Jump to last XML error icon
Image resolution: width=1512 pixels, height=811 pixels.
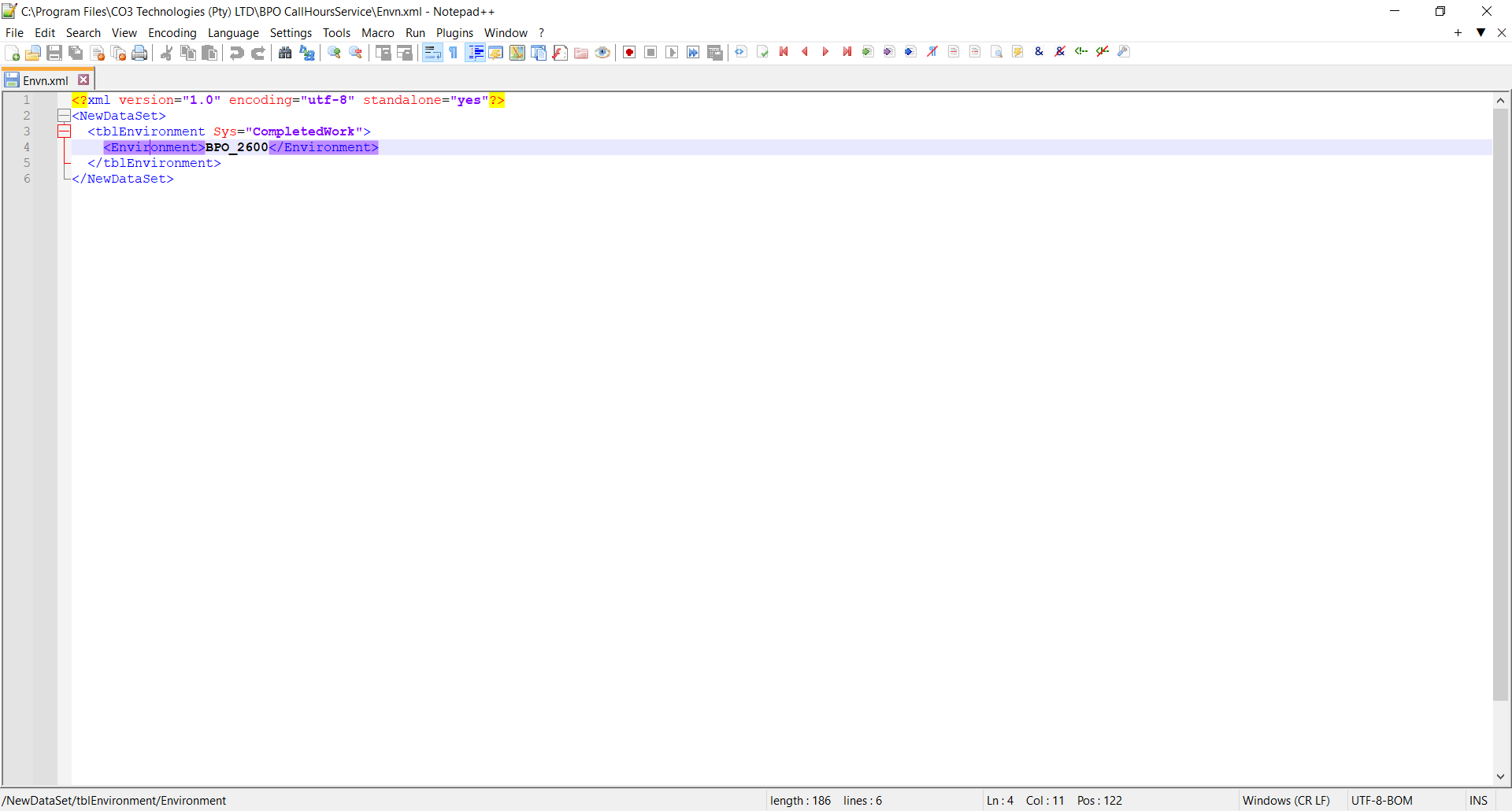point(847,52)
